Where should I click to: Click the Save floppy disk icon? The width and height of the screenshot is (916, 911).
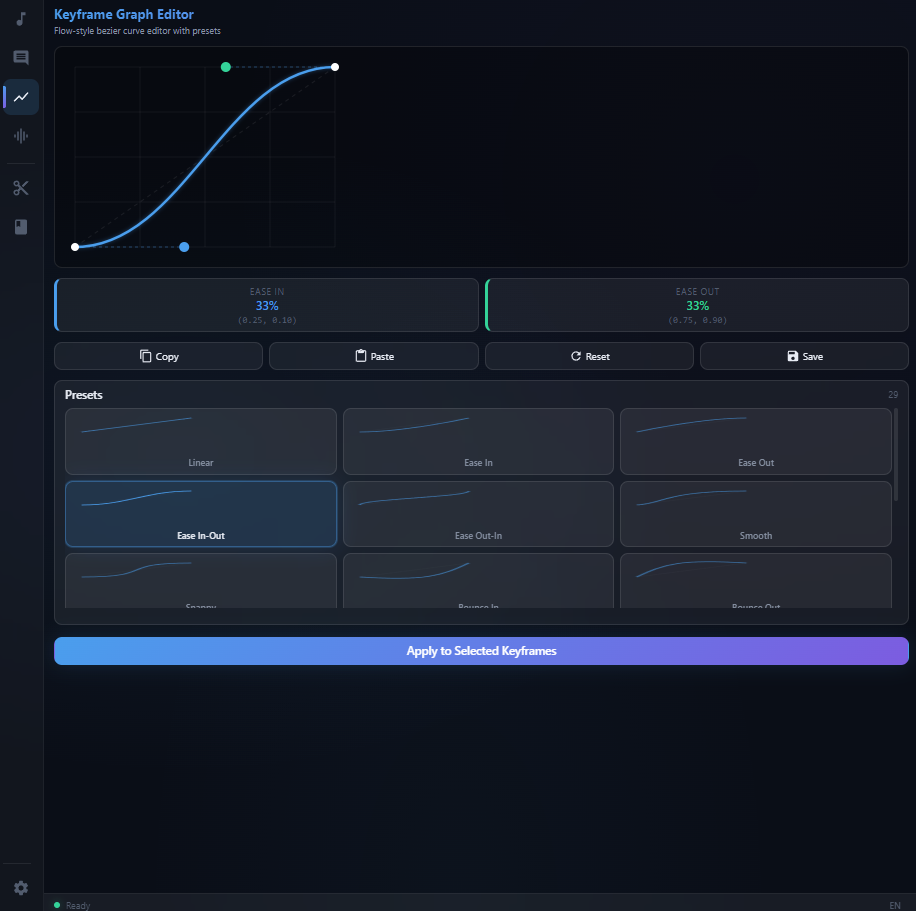792,356
